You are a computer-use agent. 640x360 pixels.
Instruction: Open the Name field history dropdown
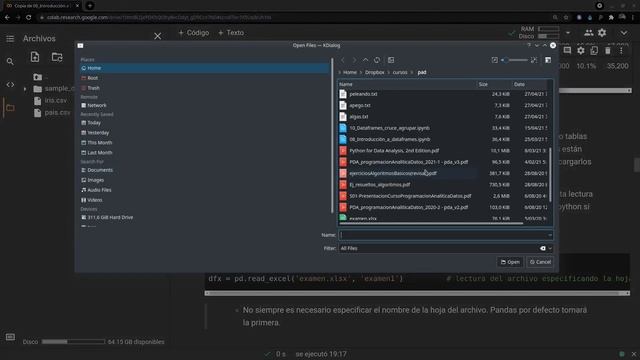[x=550, y=235]
